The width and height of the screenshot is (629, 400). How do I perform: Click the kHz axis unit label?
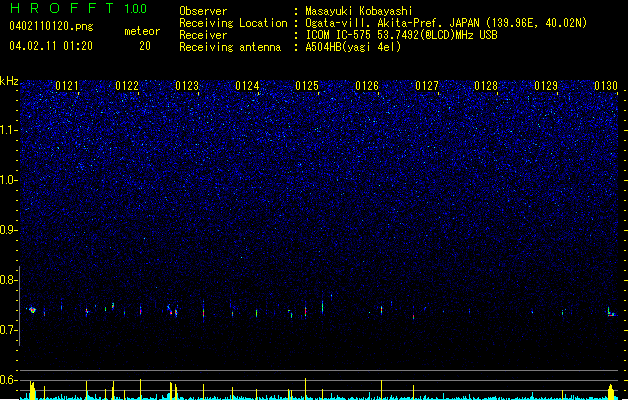coord(9,81)
